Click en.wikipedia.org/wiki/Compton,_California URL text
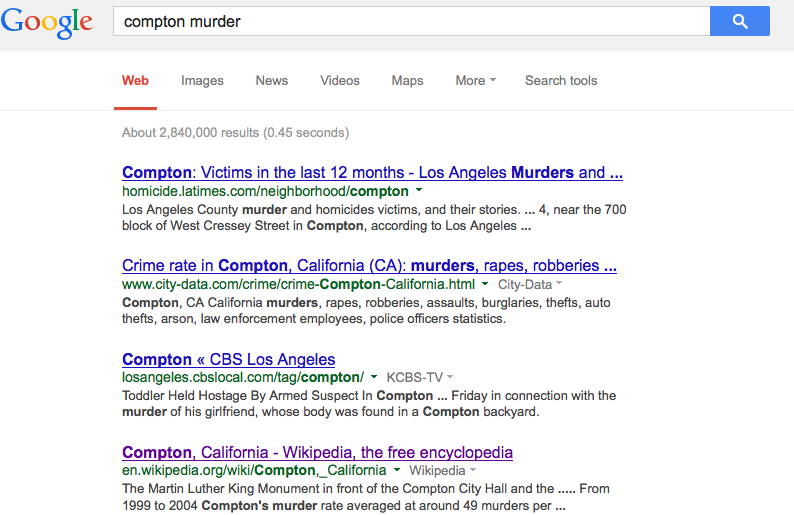This screenshot has height=515, width=794. tap(254, 471)
